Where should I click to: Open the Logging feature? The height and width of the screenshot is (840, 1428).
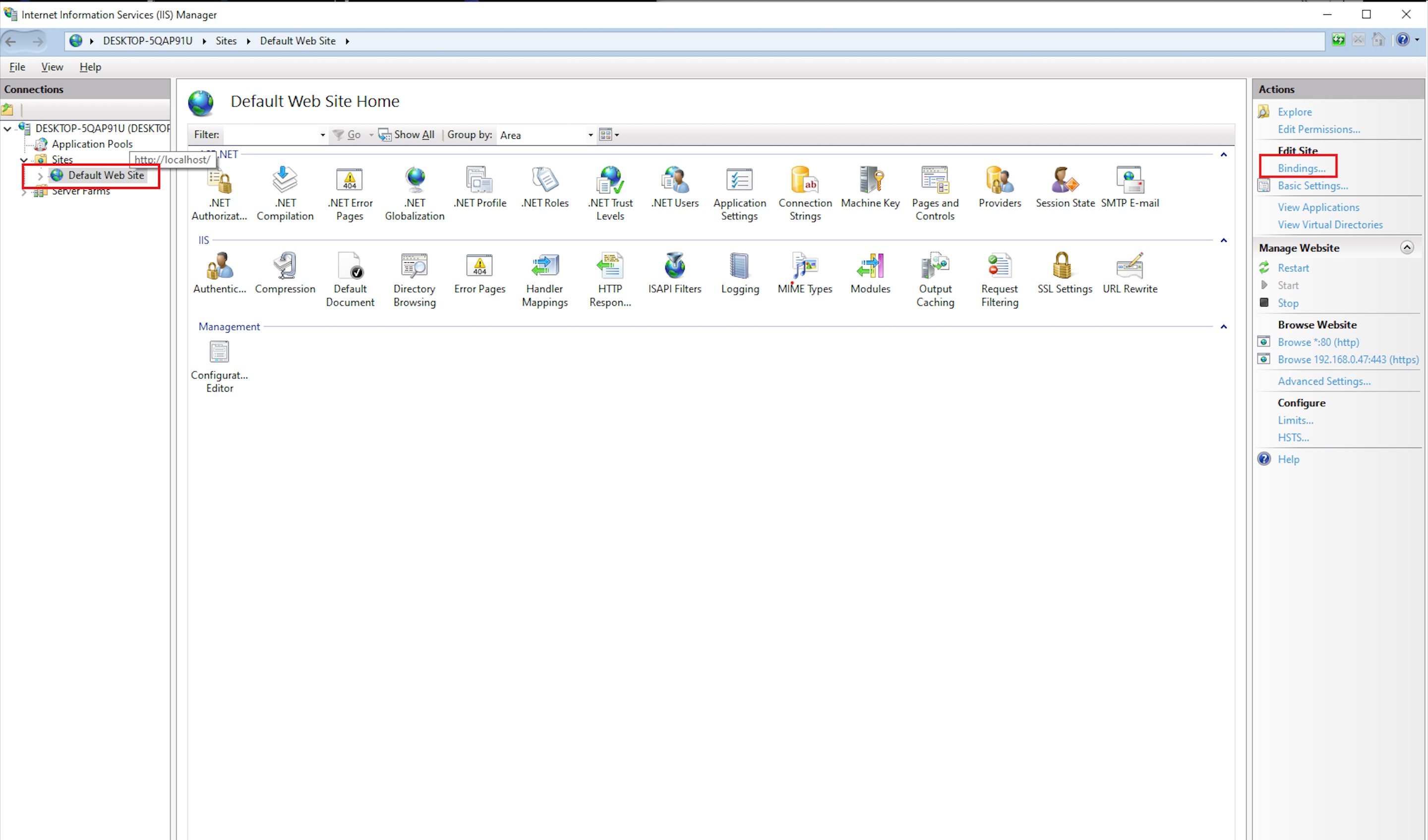(739, 274)
